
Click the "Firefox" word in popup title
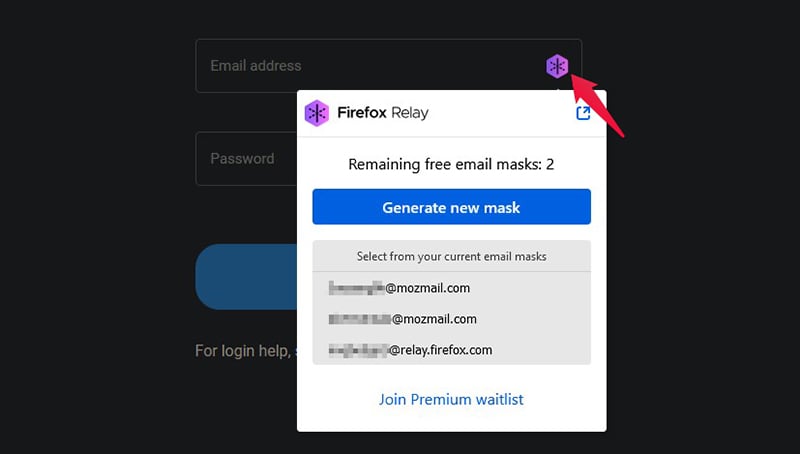(x=362, y=113)
